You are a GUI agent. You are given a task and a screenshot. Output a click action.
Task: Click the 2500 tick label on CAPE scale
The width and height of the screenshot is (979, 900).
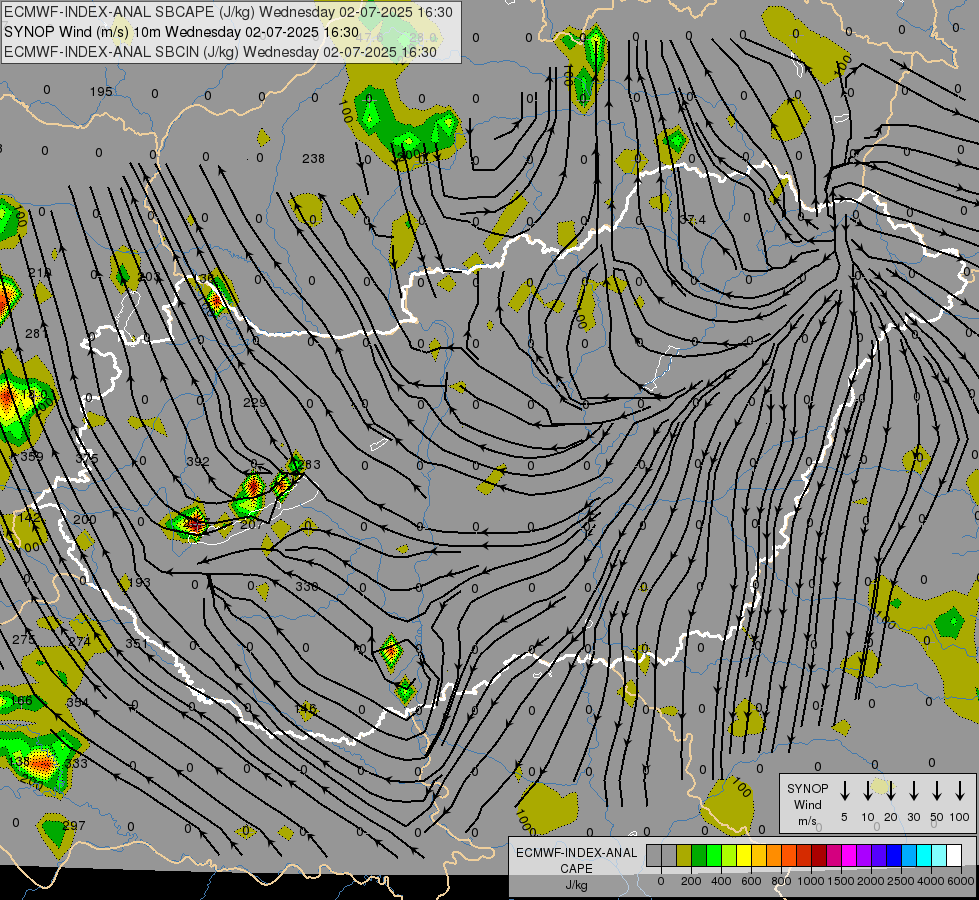[900, 881]
